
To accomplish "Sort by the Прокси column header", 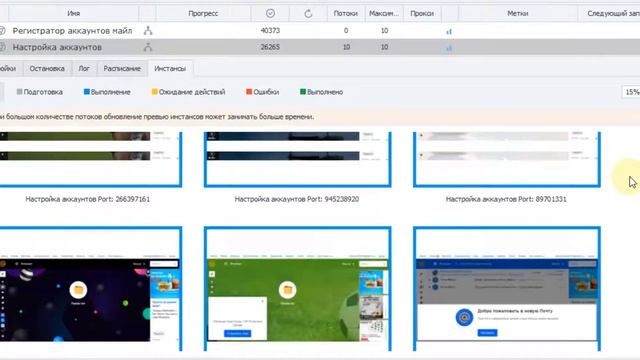I will click(422, 13).
